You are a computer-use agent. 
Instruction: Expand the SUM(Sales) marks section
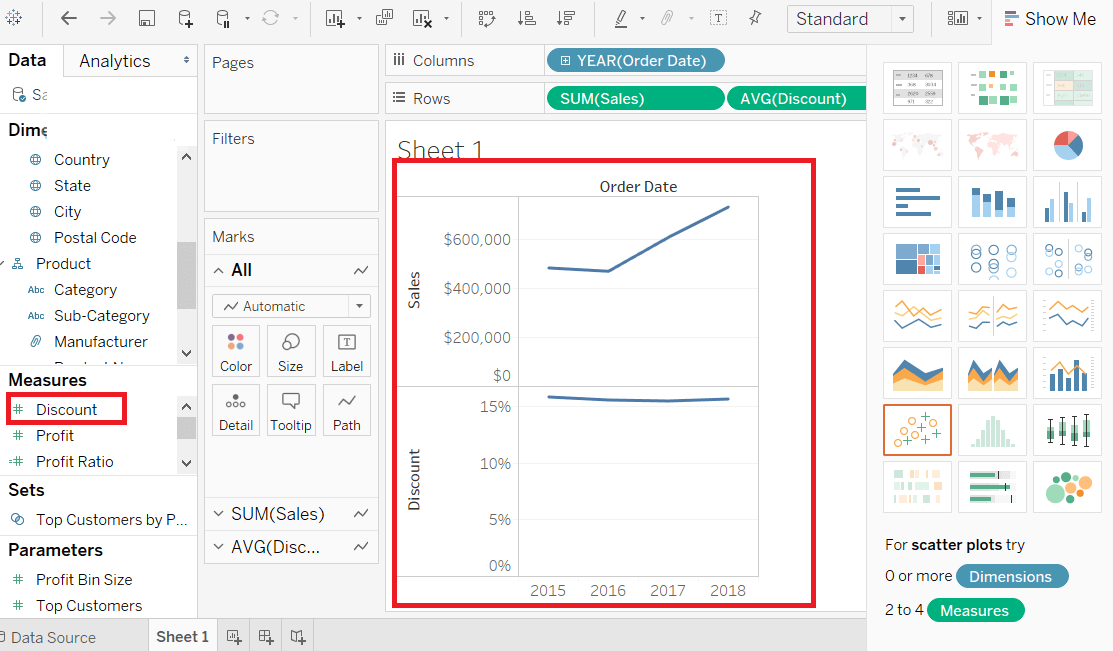click(219, 513)
